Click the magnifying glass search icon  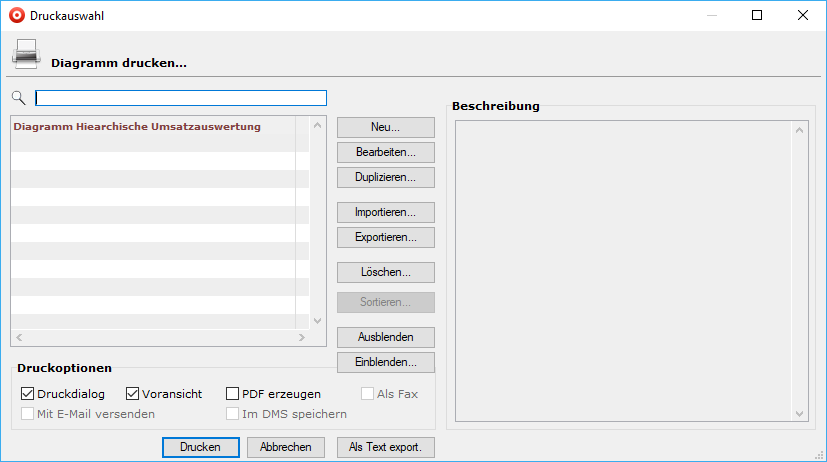(x=18, y=98)
